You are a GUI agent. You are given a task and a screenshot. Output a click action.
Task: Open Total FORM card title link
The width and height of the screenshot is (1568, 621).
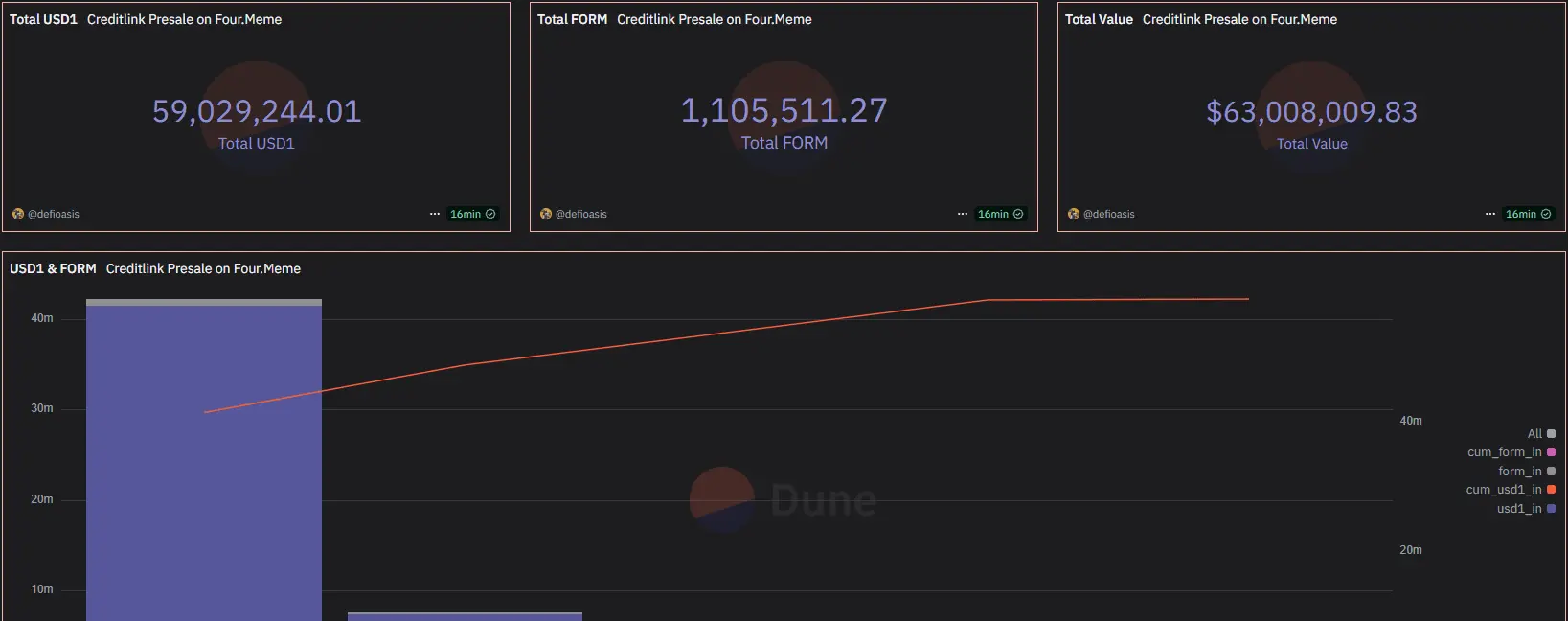(x=572, y=19)
